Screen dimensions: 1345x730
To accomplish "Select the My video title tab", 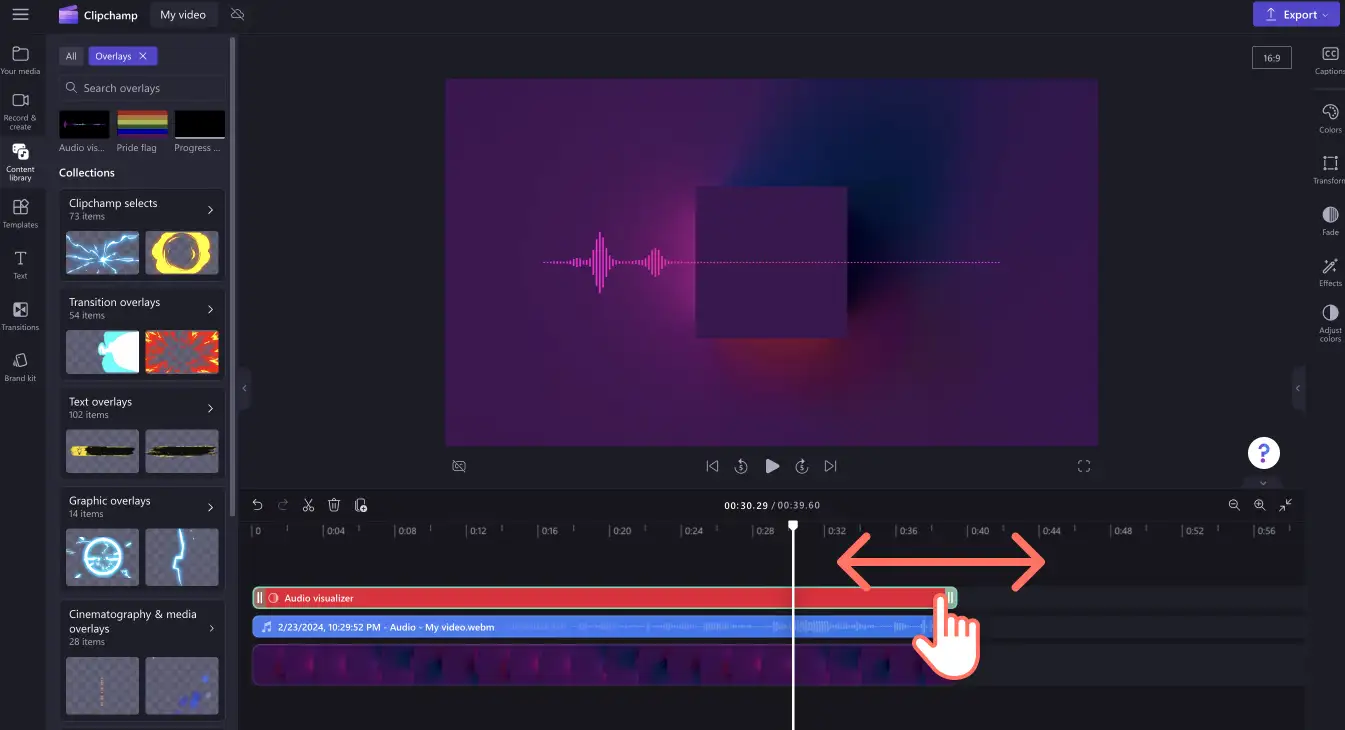I will tap(183, 14).
